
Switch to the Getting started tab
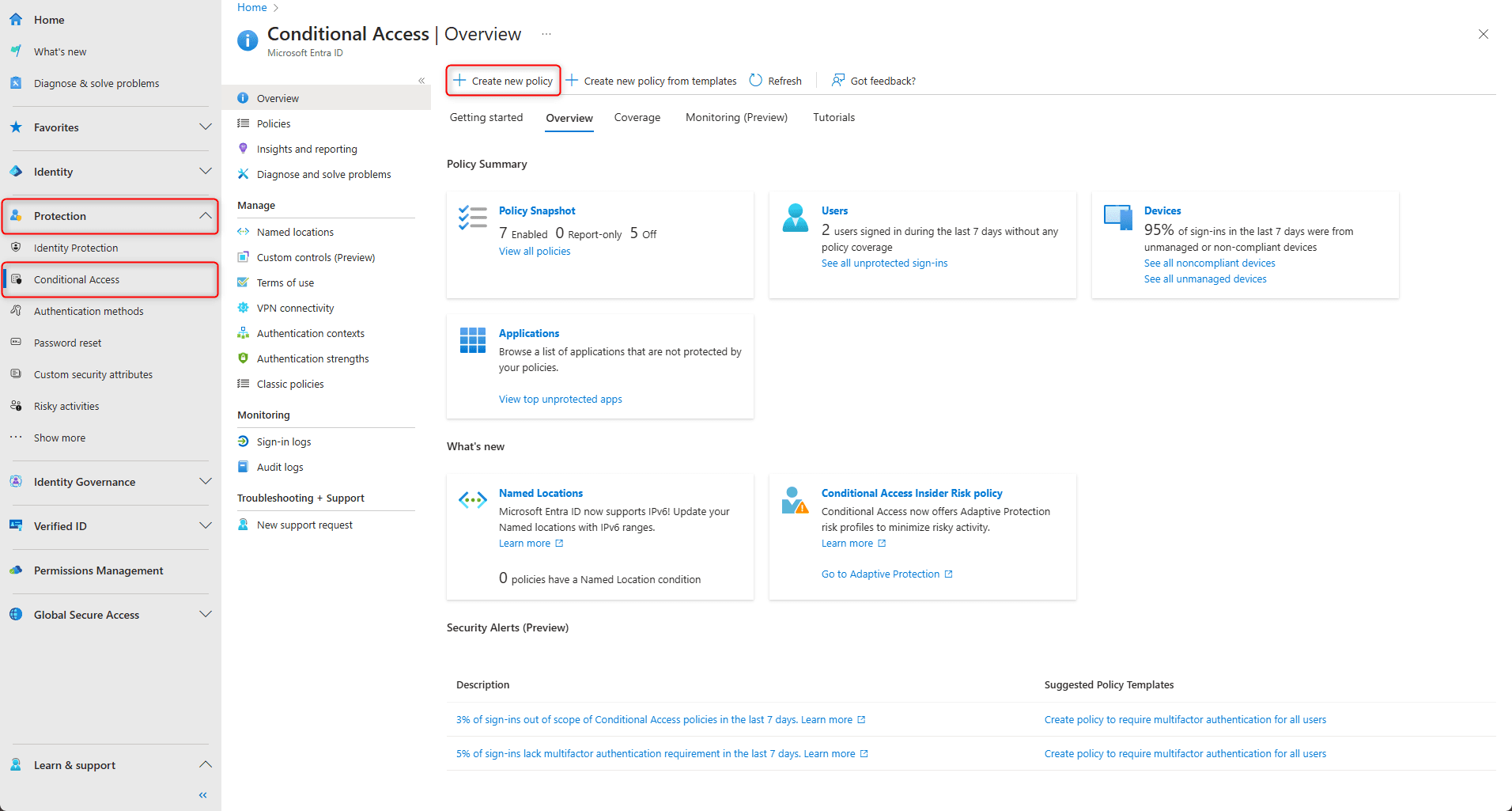486,117
